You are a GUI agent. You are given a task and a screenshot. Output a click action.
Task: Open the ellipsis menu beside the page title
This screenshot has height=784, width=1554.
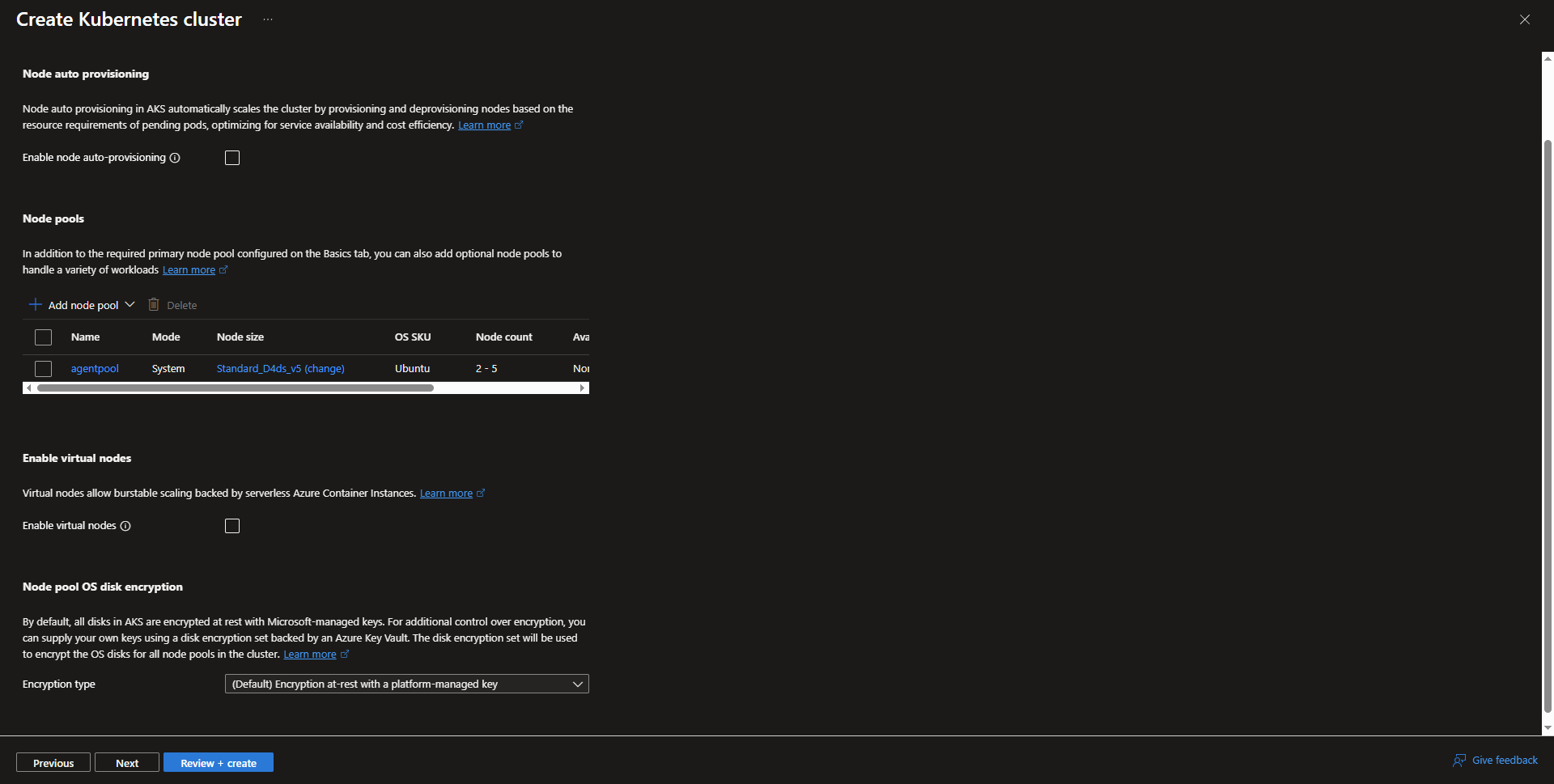click(268, 19)
